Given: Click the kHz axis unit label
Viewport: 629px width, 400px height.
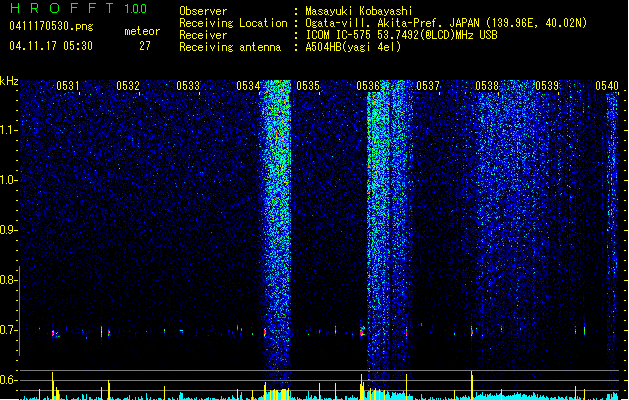Looking at the screenshot, I should (9, 81).
